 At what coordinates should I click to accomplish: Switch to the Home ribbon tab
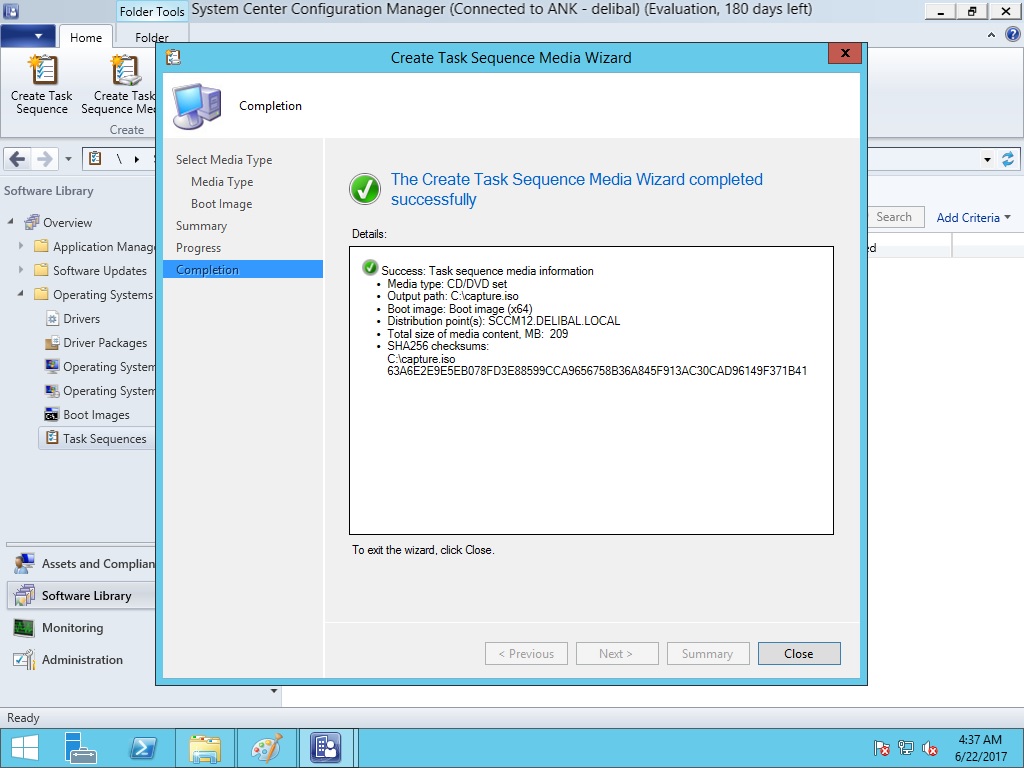(85, 38)
